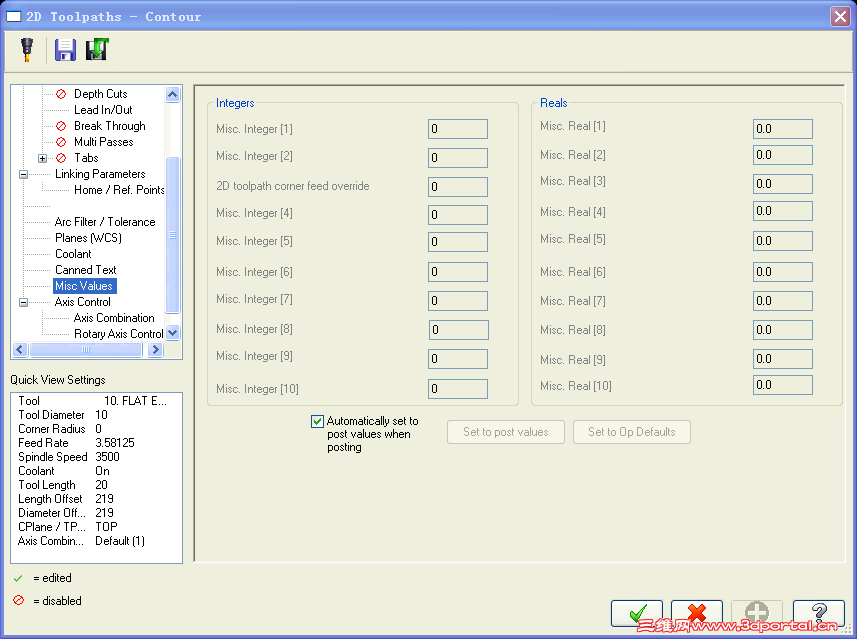Click Set to post values button
The height and width of the screenshot is (639, 857).
point(506,432)
